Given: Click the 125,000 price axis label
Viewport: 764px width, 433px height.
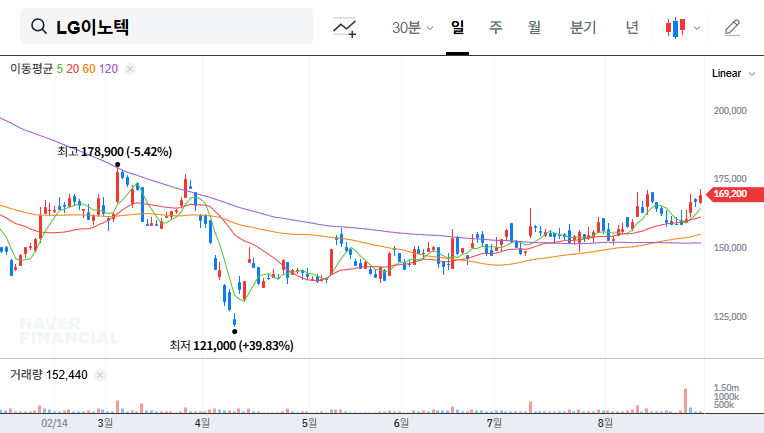Looking at the screenshot, I should [x=730, y=317].
